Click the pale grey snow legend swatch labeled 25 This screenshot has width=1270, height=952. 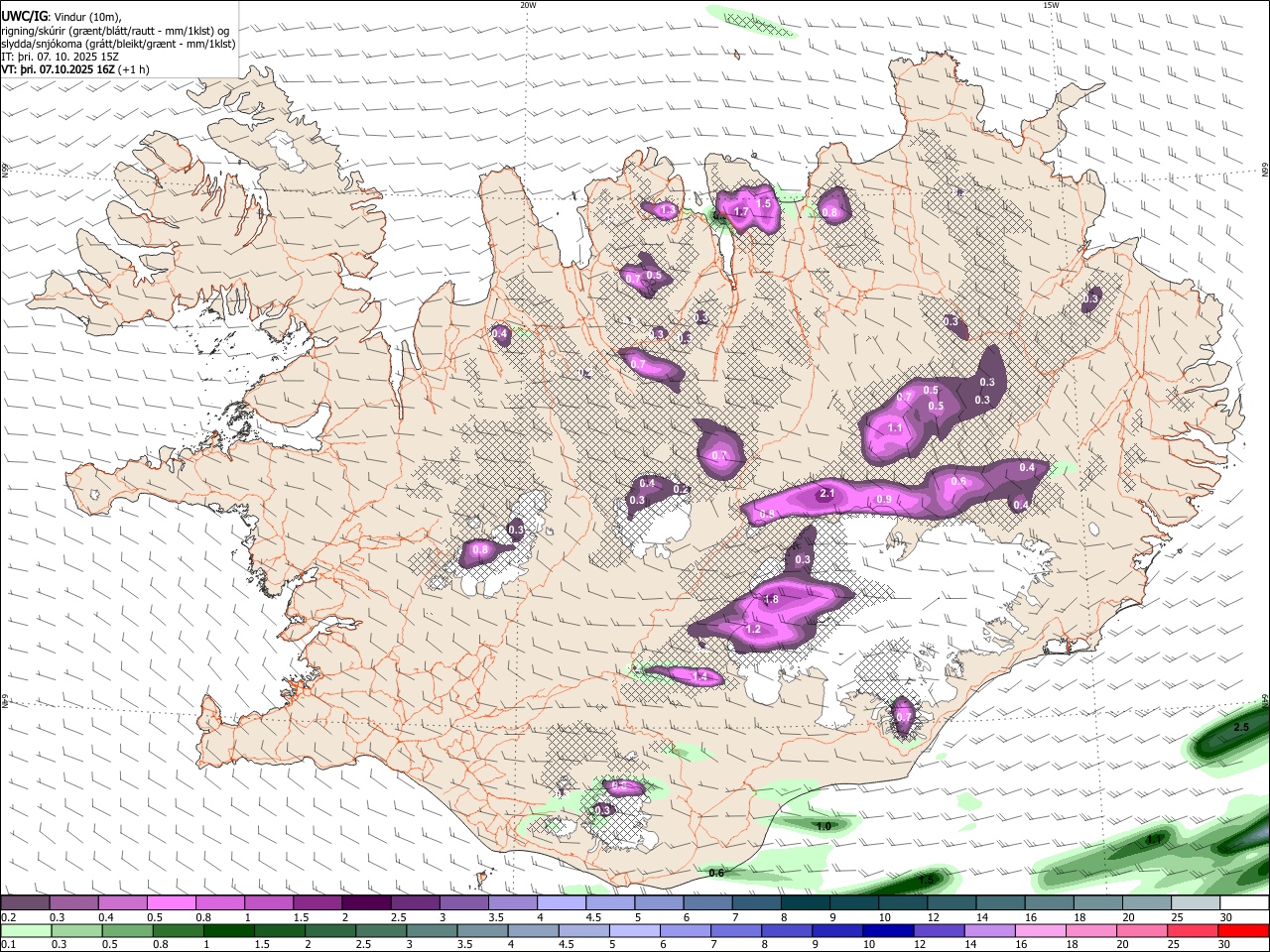[x=1196, y=903]
